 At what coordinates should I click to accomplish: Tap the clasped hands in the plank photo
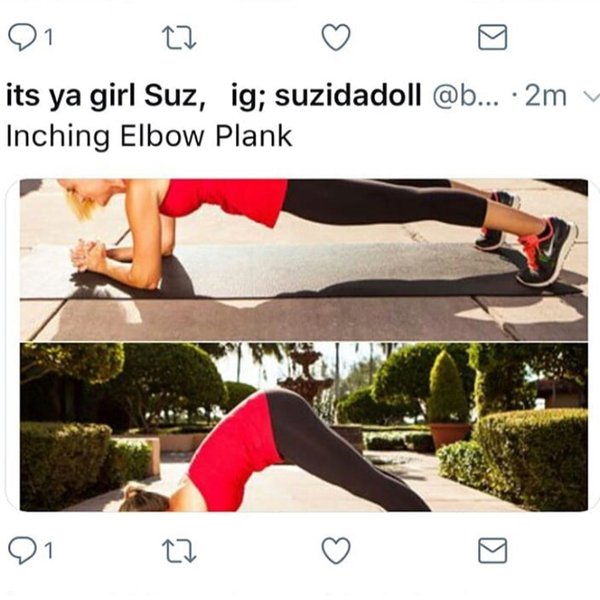[89, 256]
